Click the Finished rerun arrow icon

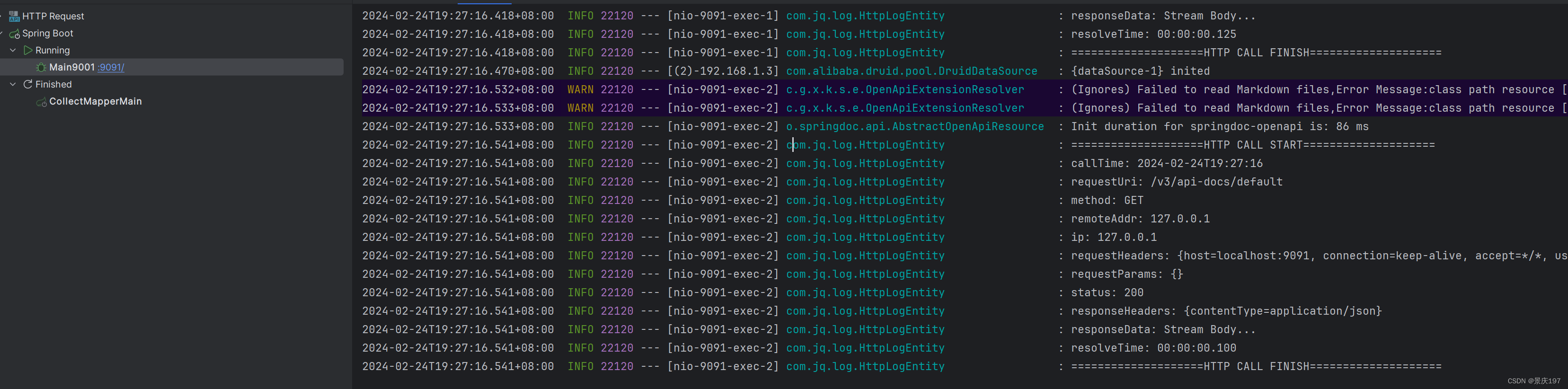pos(28,85)
